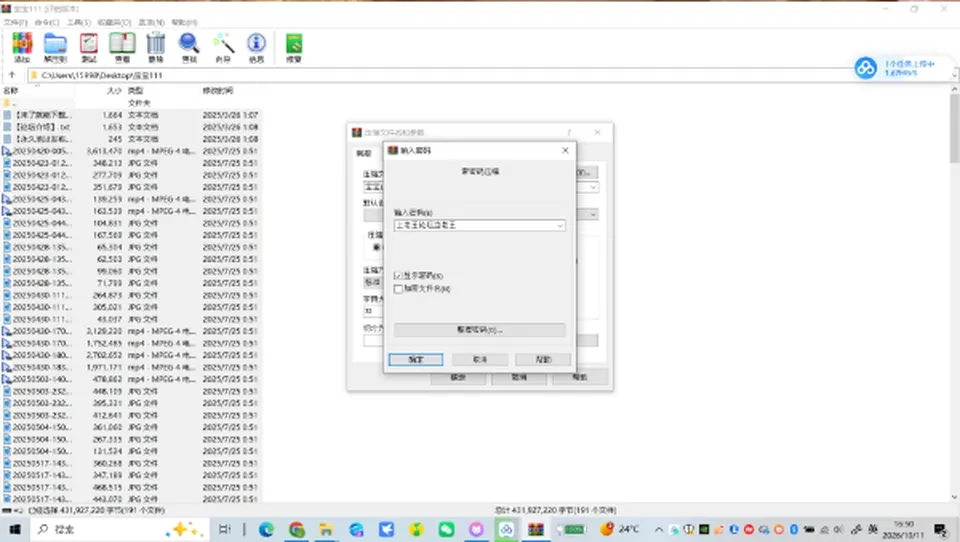The width and height of the screenshot is (960, 542).
Task: Open the Tools (工具) menu
Action: [78, 22]
